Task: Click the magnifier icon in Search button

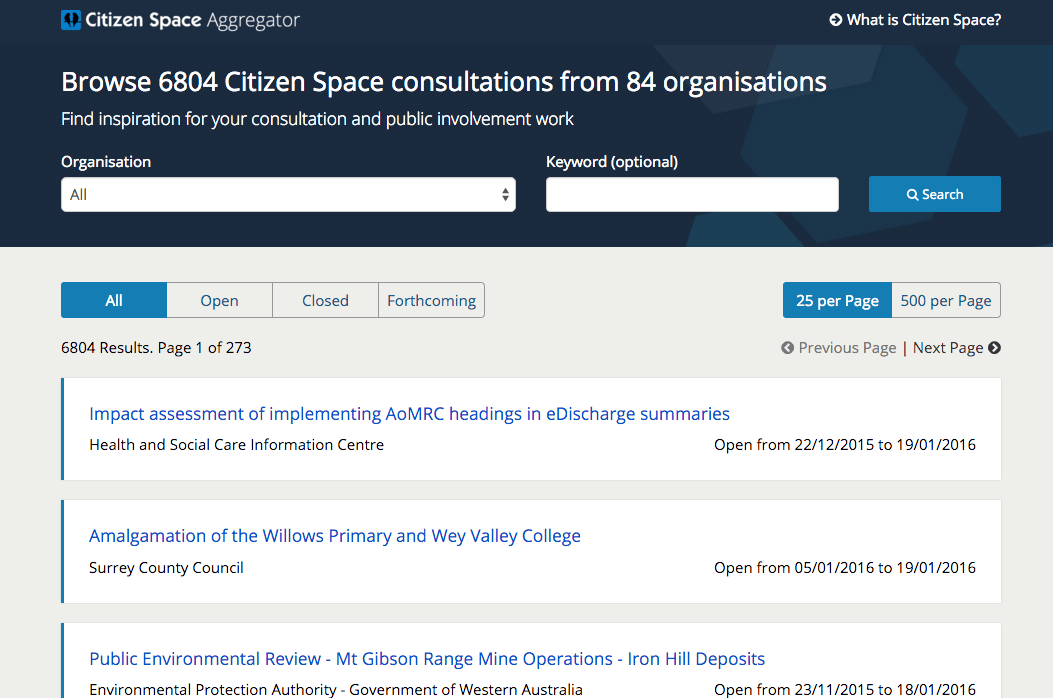Action: click(911, 193)
